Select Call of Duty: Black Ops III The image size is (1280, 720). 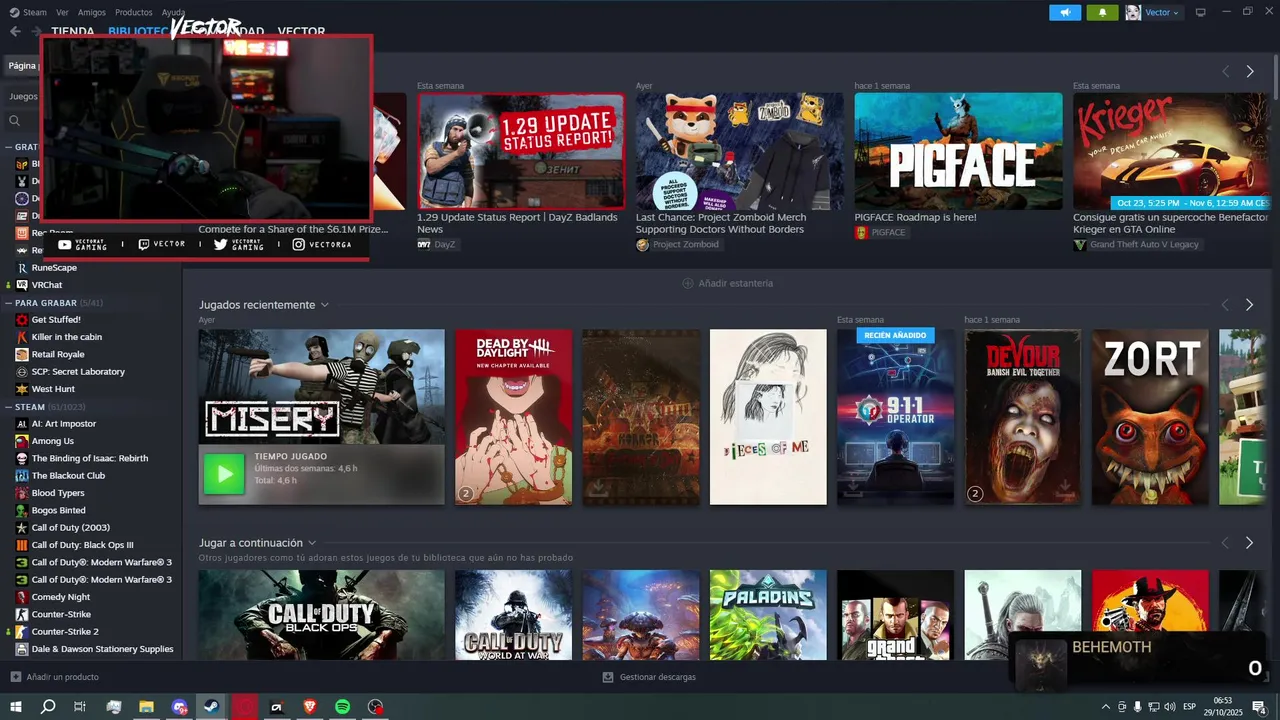coord(82,545)
